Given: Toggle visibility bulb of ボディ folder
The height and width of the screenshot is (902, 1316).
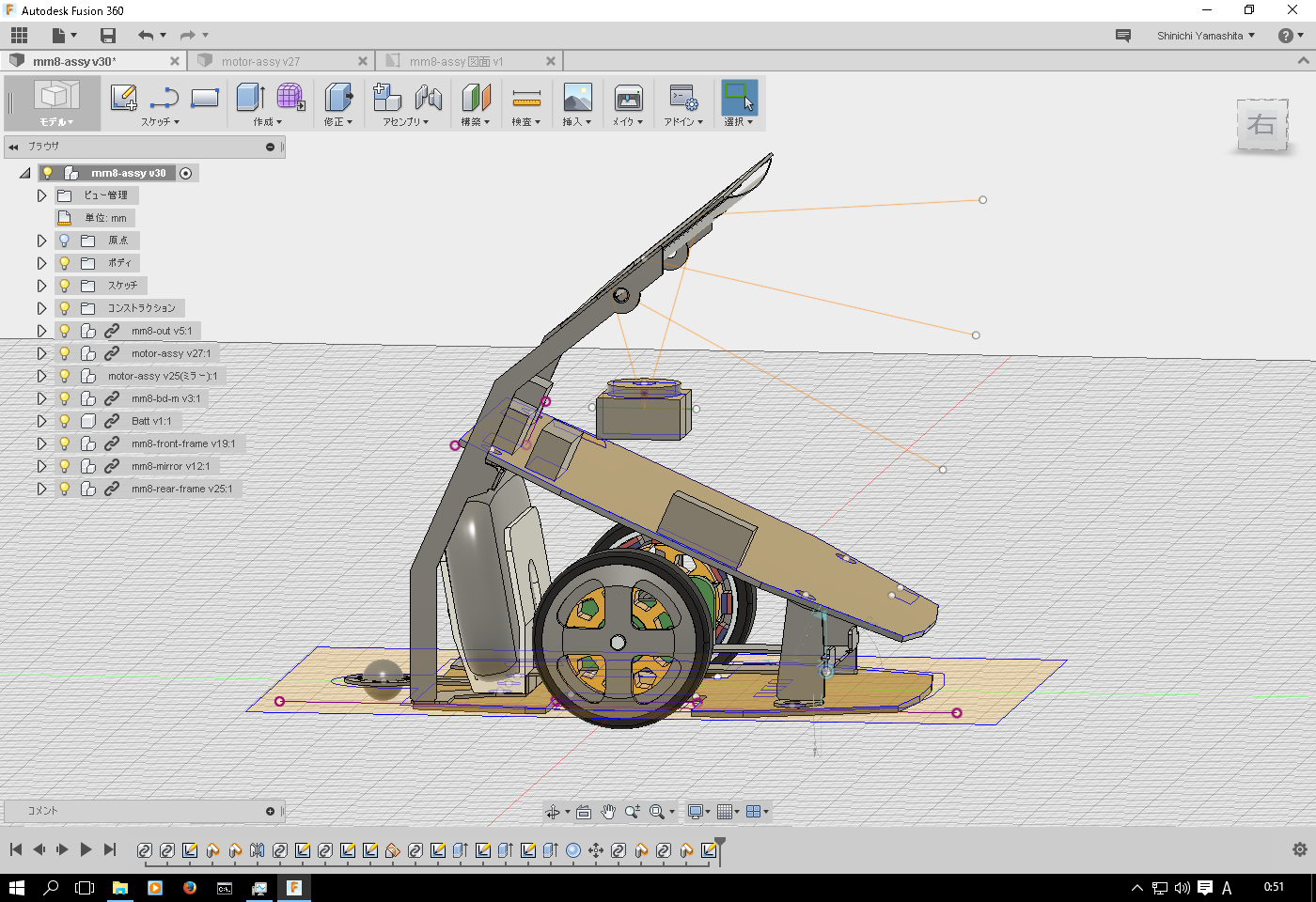Looking at the screenshot, I should (x=64, y=263).
